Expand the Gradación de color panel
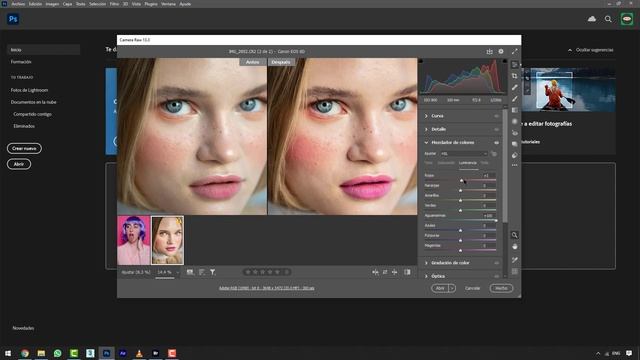This screenshot has height=360, width=640. (x=426, y=263)
